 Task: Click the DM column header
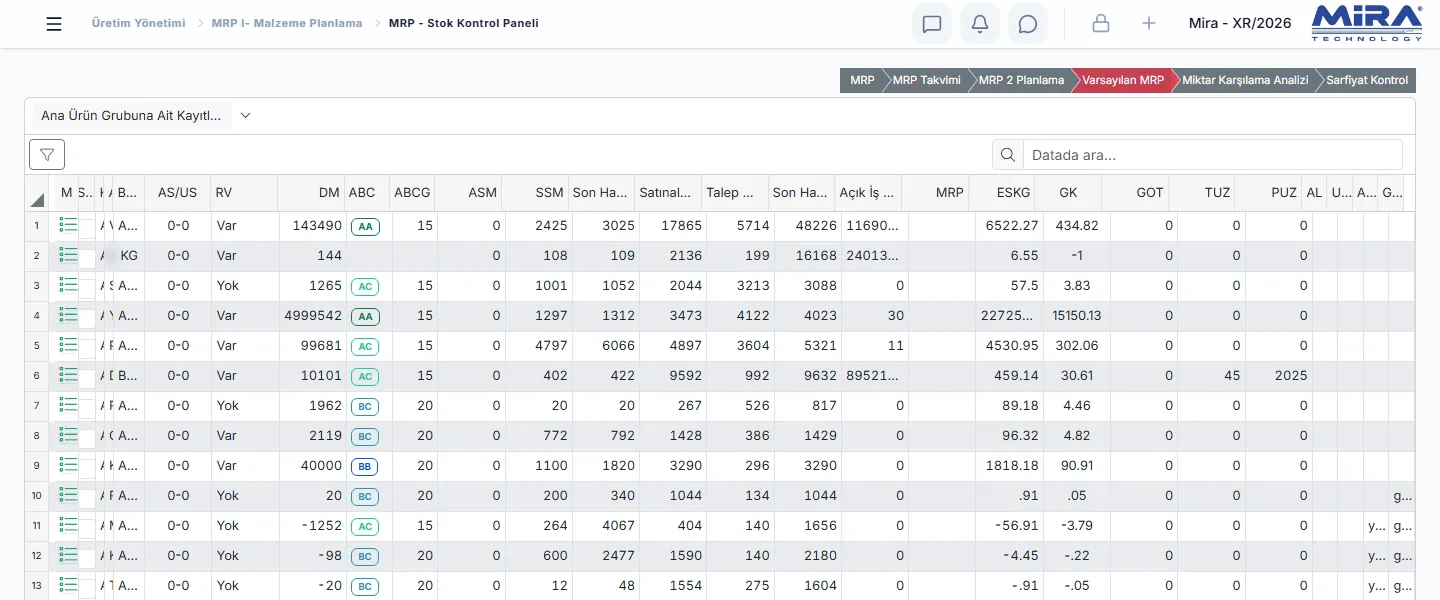point(310,193)
